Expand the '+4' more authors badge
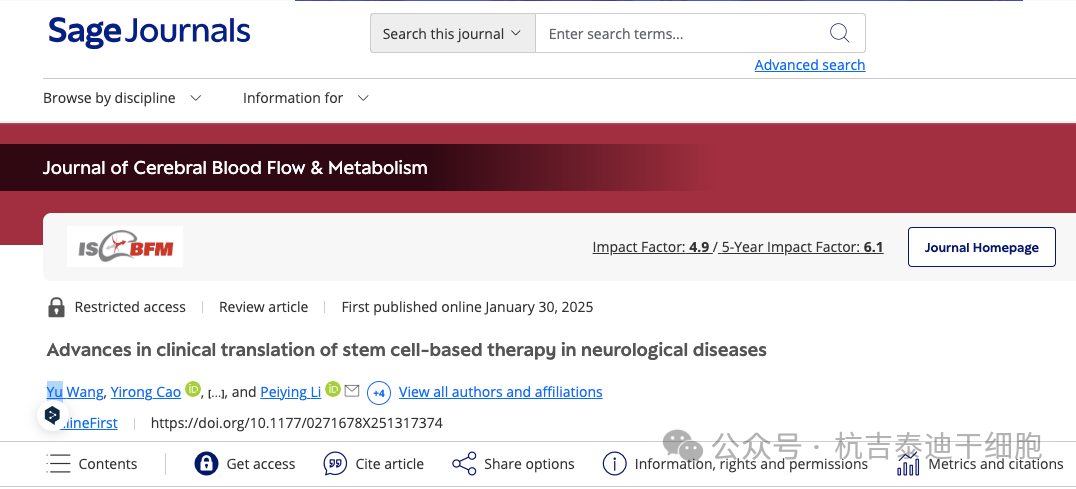1076x489 pixels. pos(379,392)
